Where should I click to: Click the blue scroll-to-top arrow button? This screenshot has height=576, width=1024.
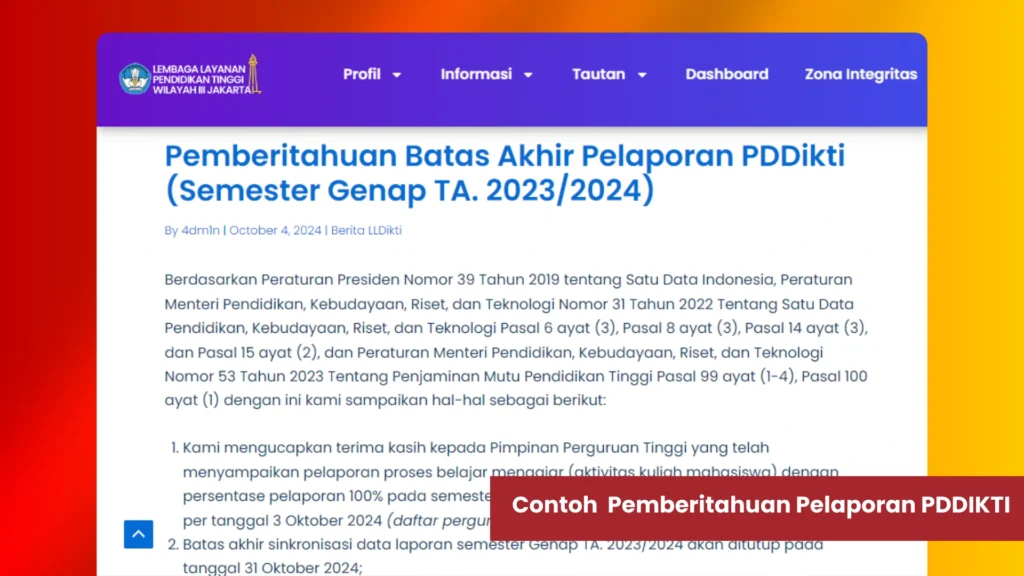click(x=138, y=534)
